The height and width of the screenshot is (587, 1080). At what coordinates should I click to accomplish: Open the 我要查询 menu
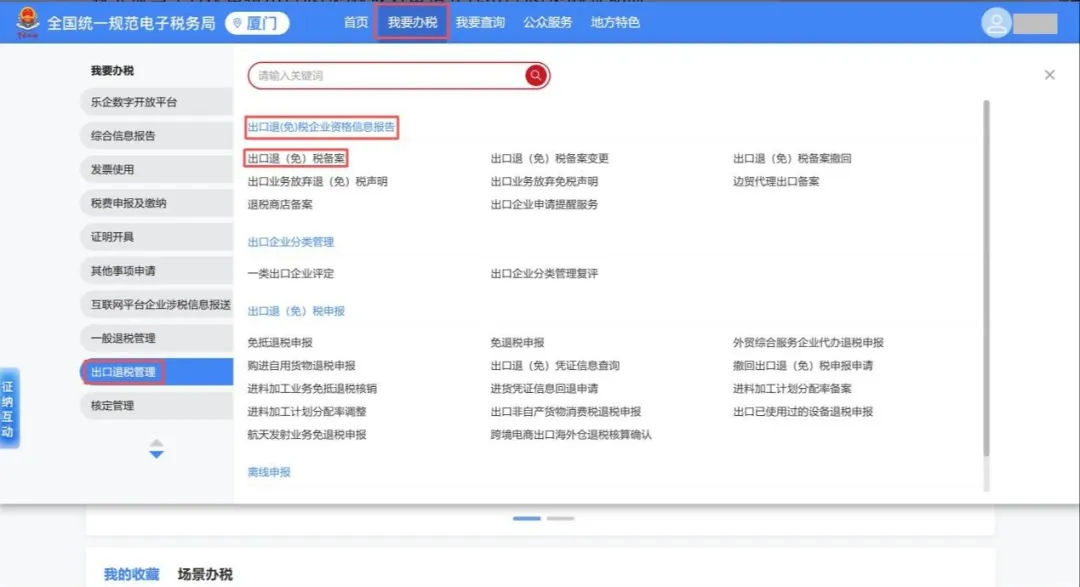[480, 21]
